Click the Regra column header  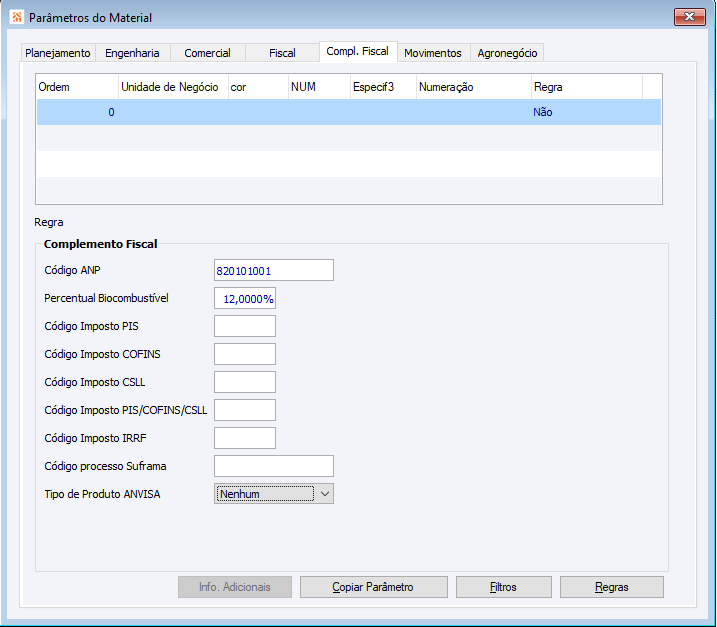[587, 87]
